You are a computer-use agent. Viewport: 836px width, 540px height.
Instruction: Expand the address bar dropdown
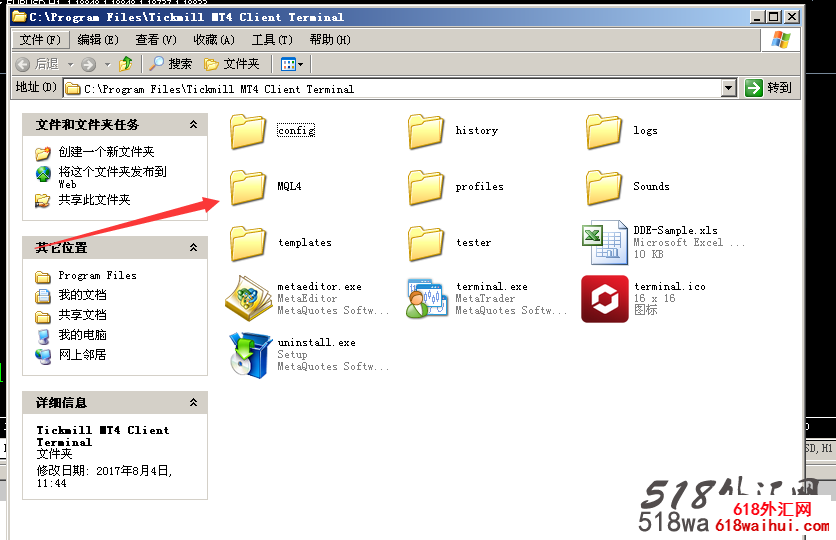pyautogui.click(x=729, y=88)
